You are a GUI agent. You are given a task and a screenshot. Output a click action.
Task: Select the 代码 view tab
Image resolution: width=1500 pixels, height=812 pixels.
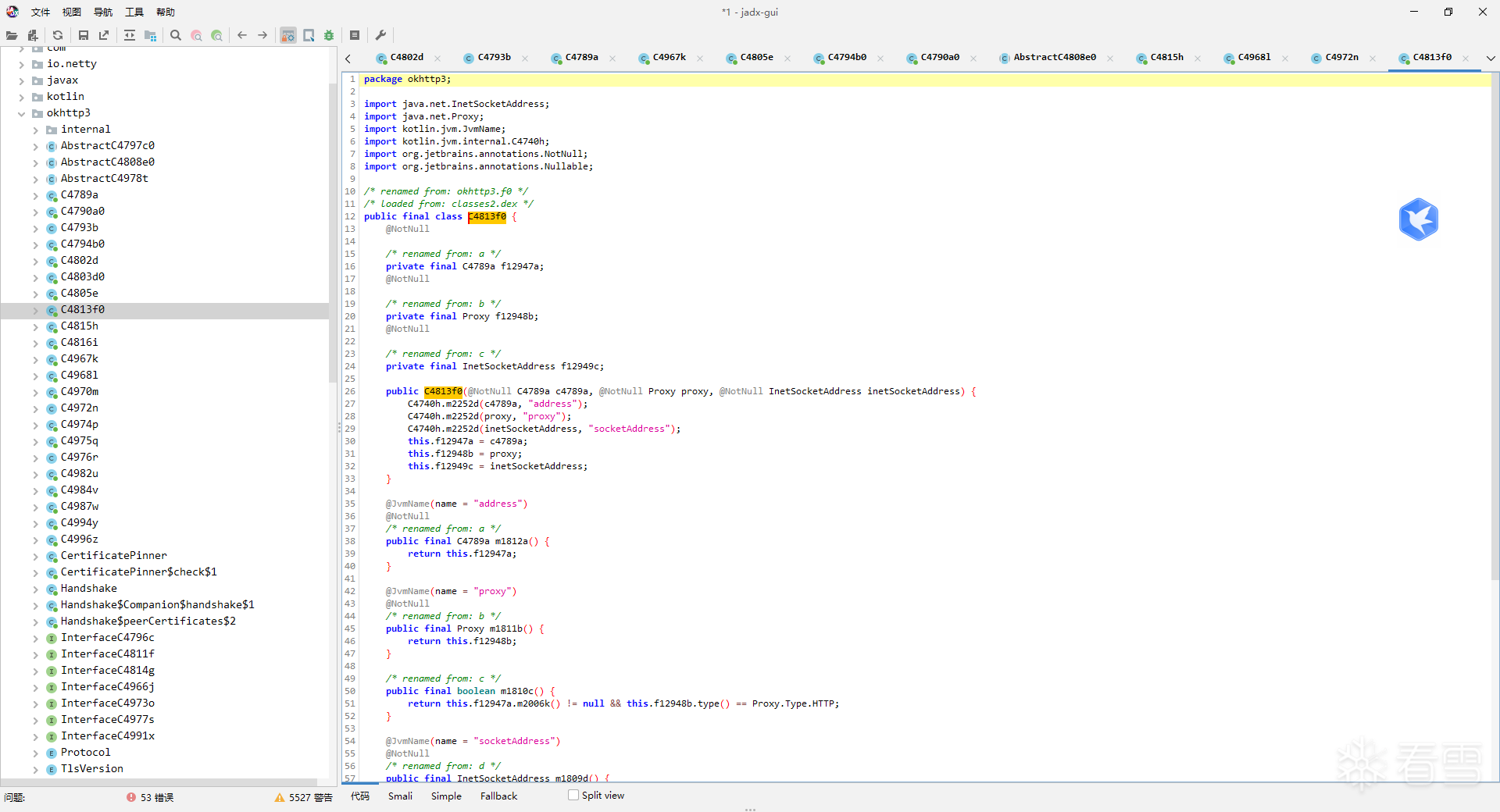tap(360, 796)
